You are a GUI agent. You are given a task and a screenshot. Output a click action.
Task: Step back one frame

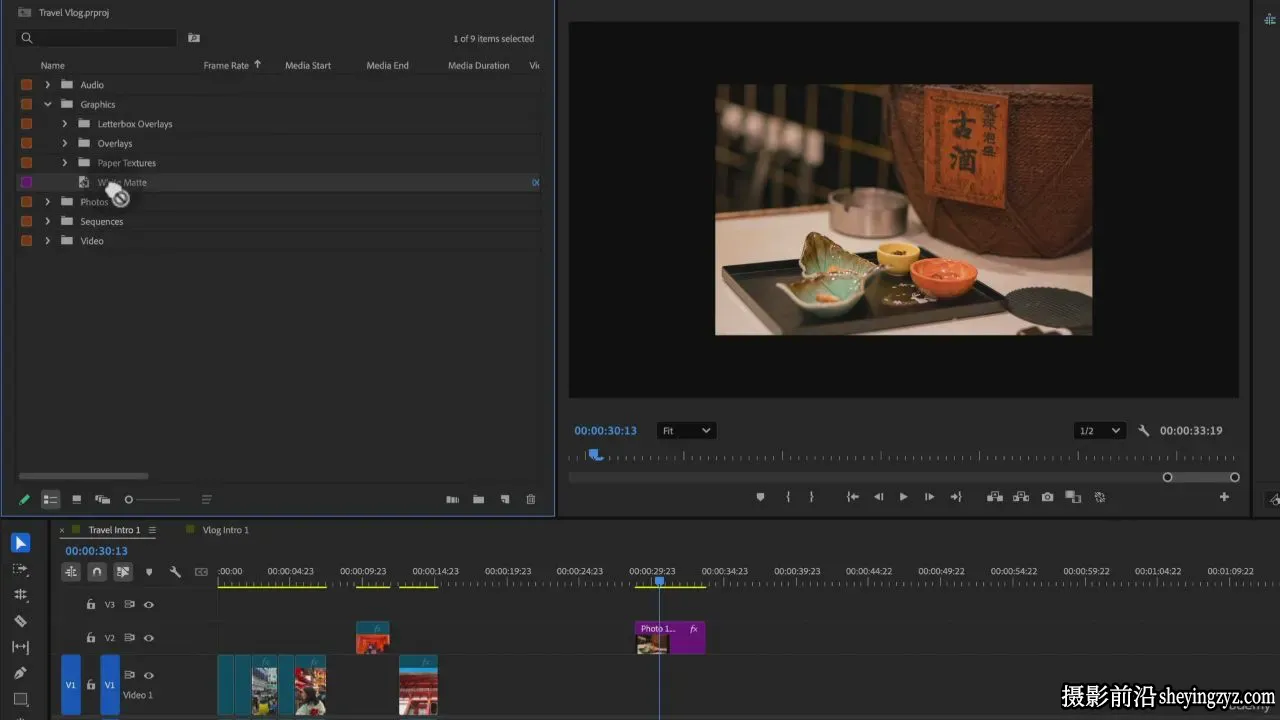(879, 497)
